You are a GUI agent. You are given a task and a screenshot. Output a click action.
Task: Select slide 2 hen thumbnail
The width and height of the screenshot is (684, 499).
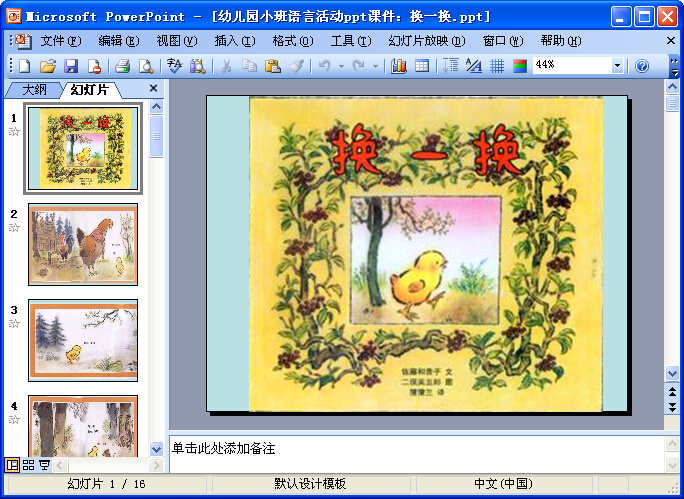[83, 244]
